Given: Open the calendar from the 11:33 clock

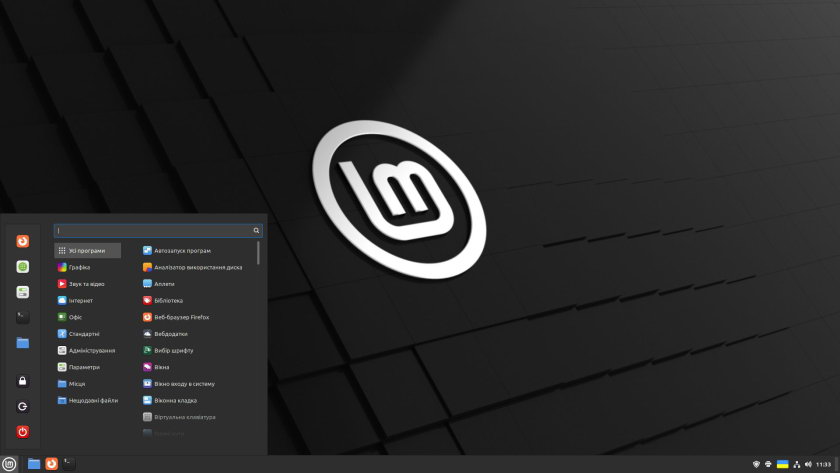Looking at the screenshot, I should pyautogui.click(x=823, y=464).
